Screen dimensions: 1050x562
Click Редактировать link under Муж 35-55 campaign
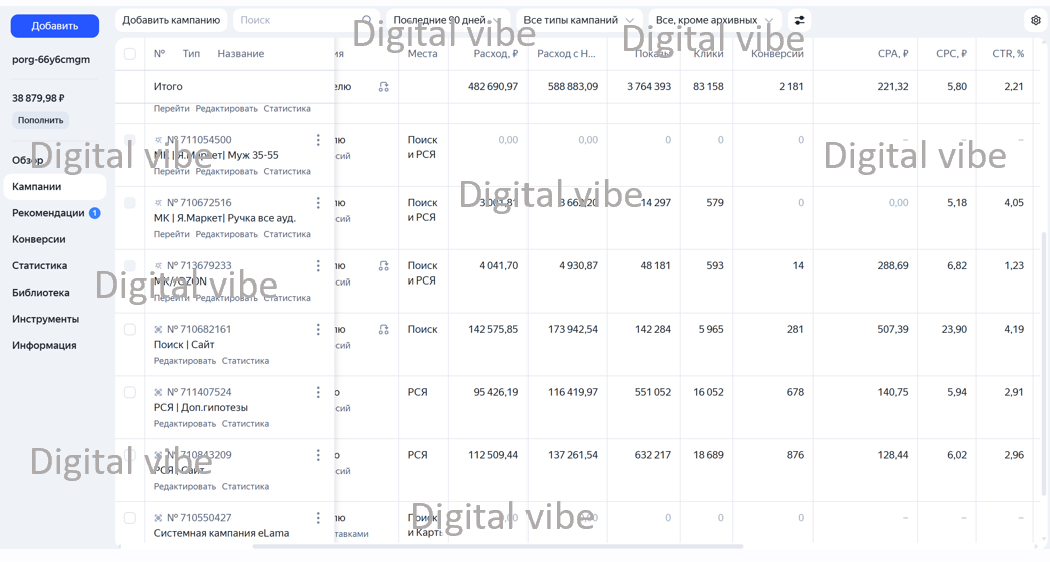226,171
